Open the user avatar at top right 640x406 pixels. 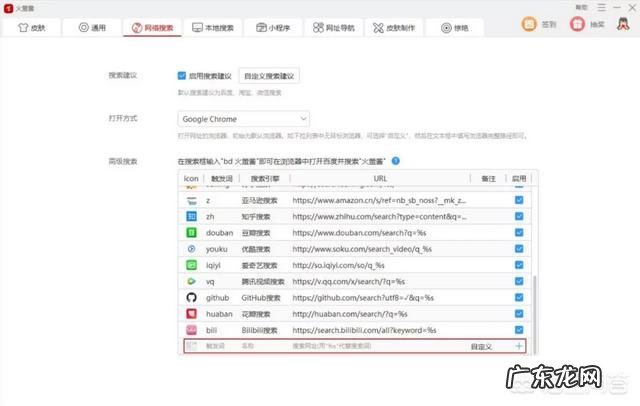tap(623, 24)
